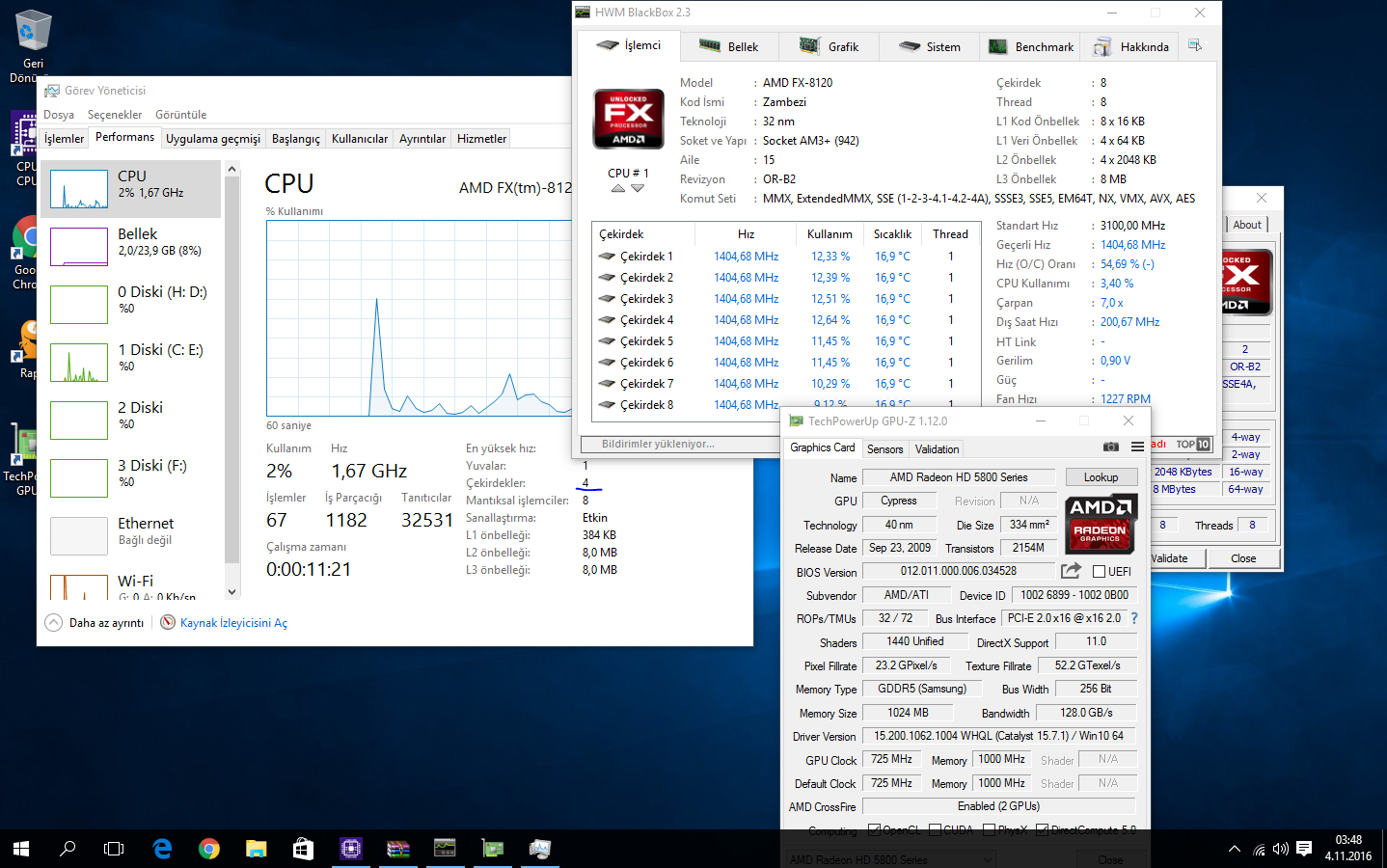Click Task Manager sidebar scroll up arrow
Screen dimensions: 1387x868
[231, 169]
